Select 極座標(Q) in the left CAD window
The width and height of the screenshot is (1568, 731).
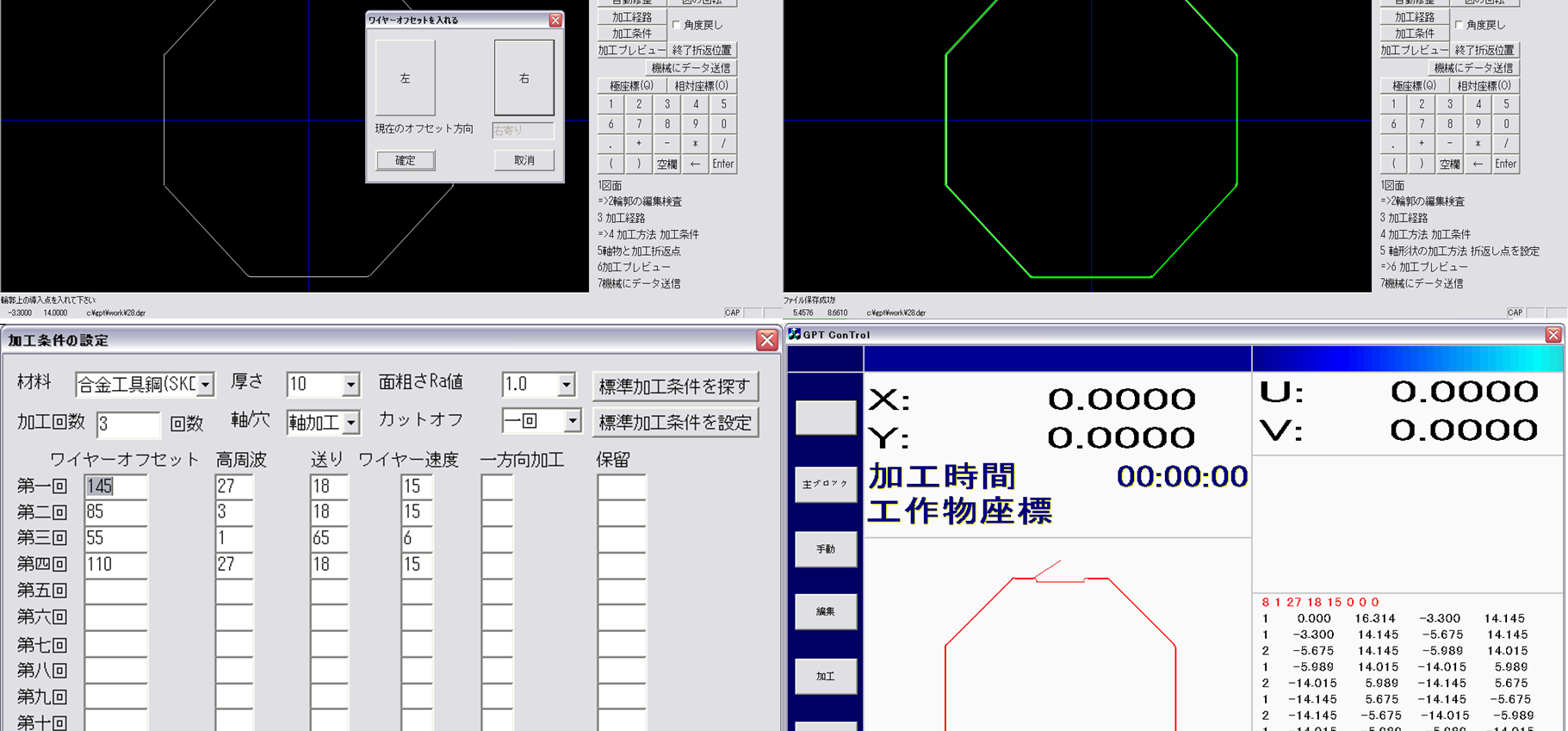click(631, 86)
